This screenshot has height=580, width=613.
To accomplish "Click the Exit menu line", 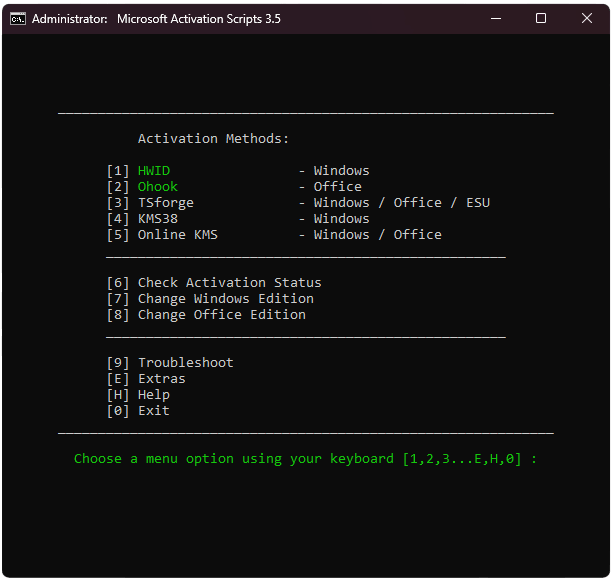I will (x=138, y=411).
